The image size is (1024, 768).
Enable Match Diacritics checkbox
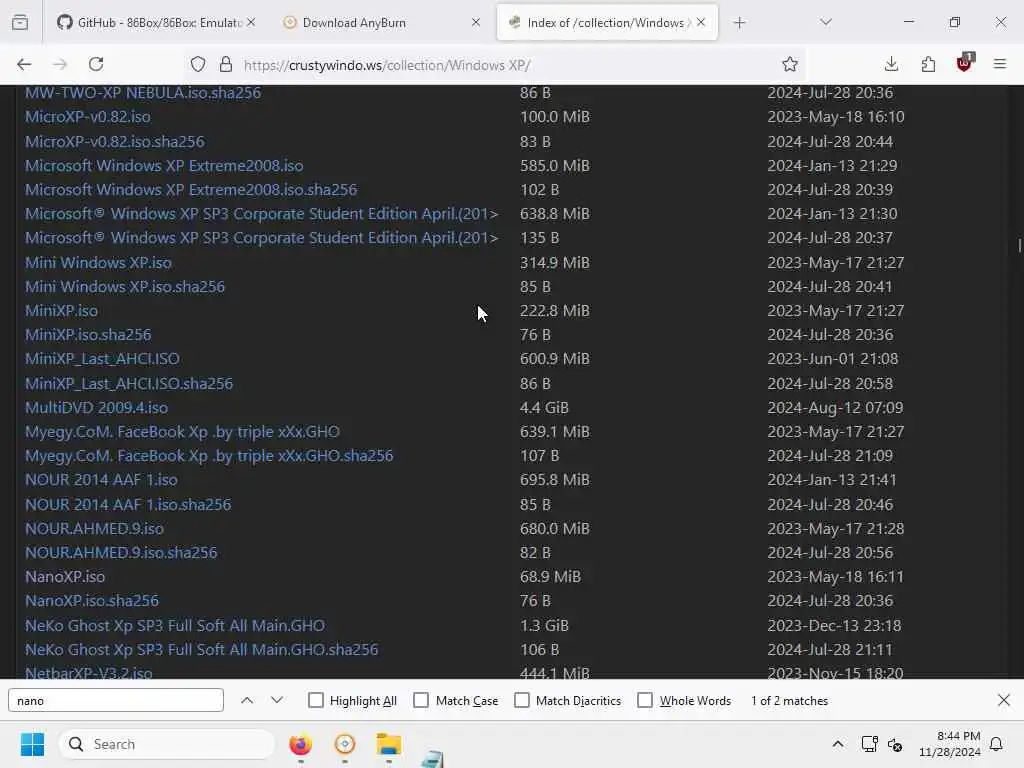(522, 700)
